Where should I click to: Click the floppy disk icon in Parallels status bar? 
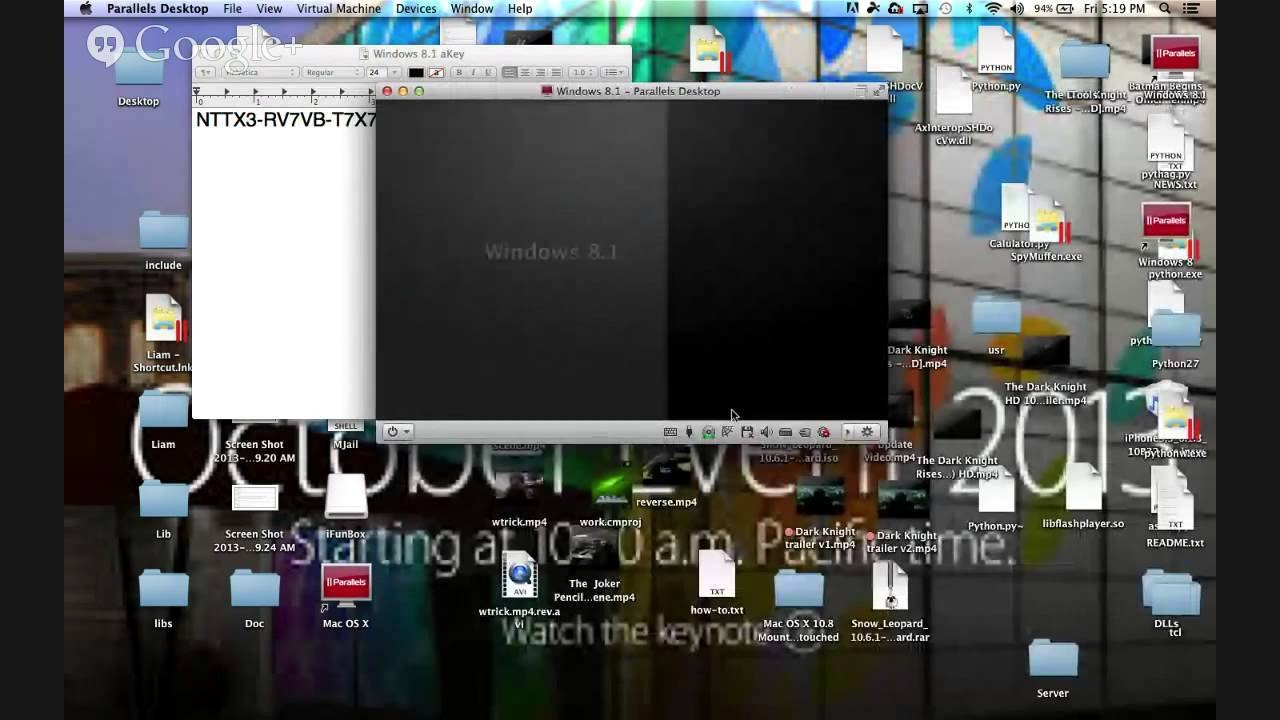point(747,432)
